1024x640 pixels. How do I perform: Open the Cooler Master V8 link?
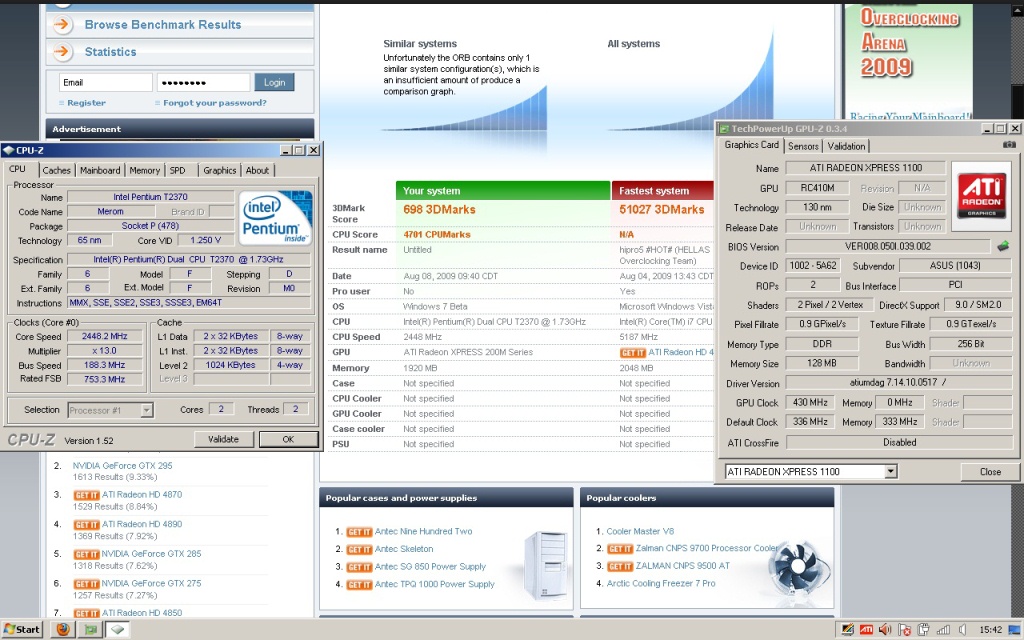(x=640, y=532)
